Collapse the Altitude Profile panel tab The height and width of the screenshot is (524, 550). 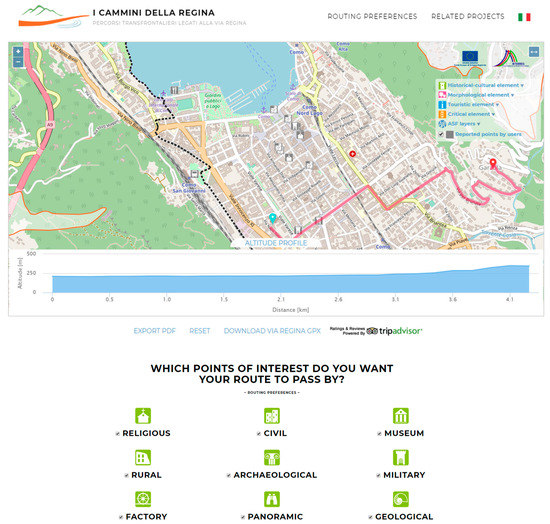point(276,243)
